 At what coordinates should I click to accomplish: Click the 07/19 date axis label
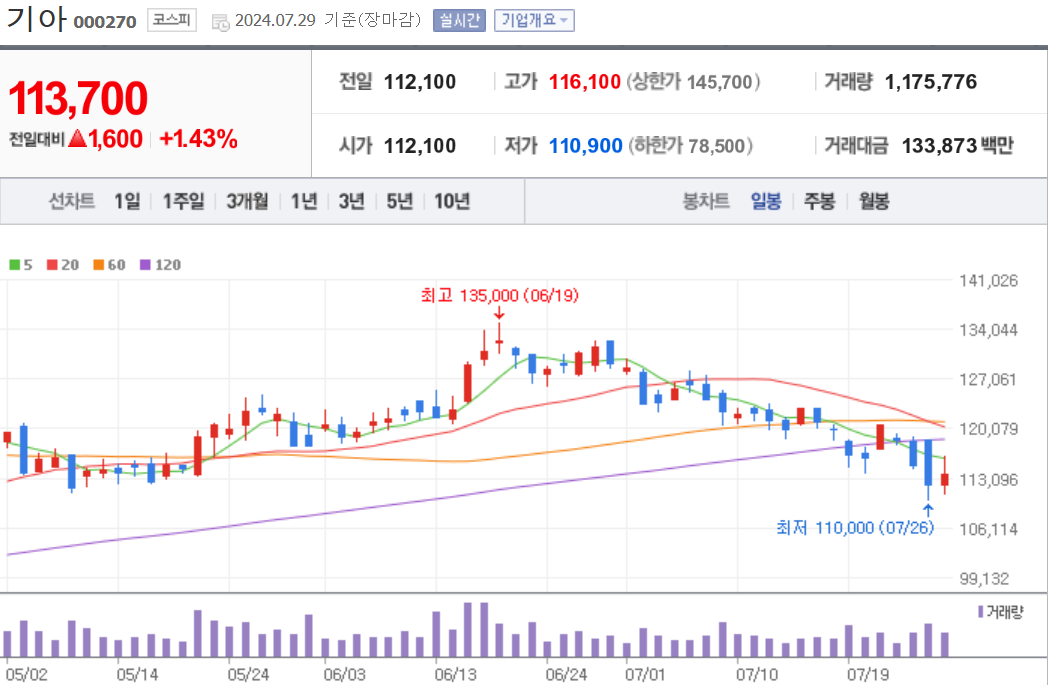click(x=868, y=674)
